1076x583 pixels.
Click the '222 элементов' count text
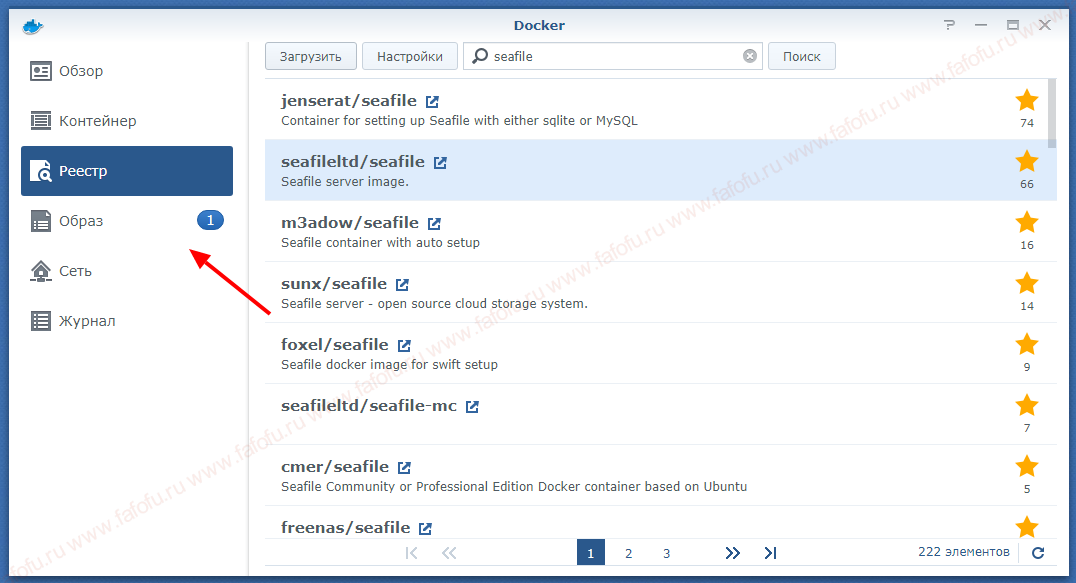tap(963, 552)
